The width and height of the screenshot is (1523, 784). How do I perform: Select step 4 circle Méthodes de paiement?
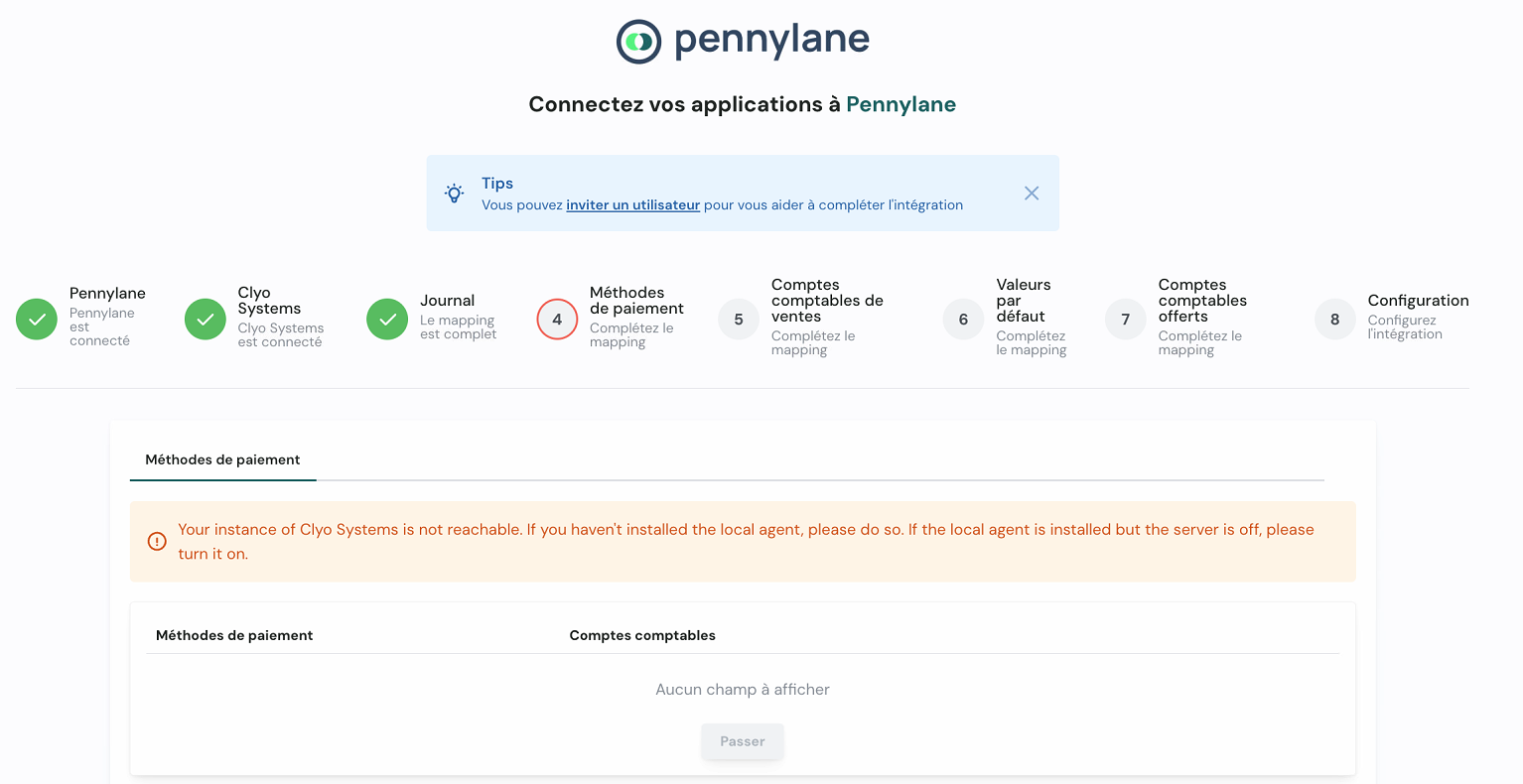coord(557,320)
